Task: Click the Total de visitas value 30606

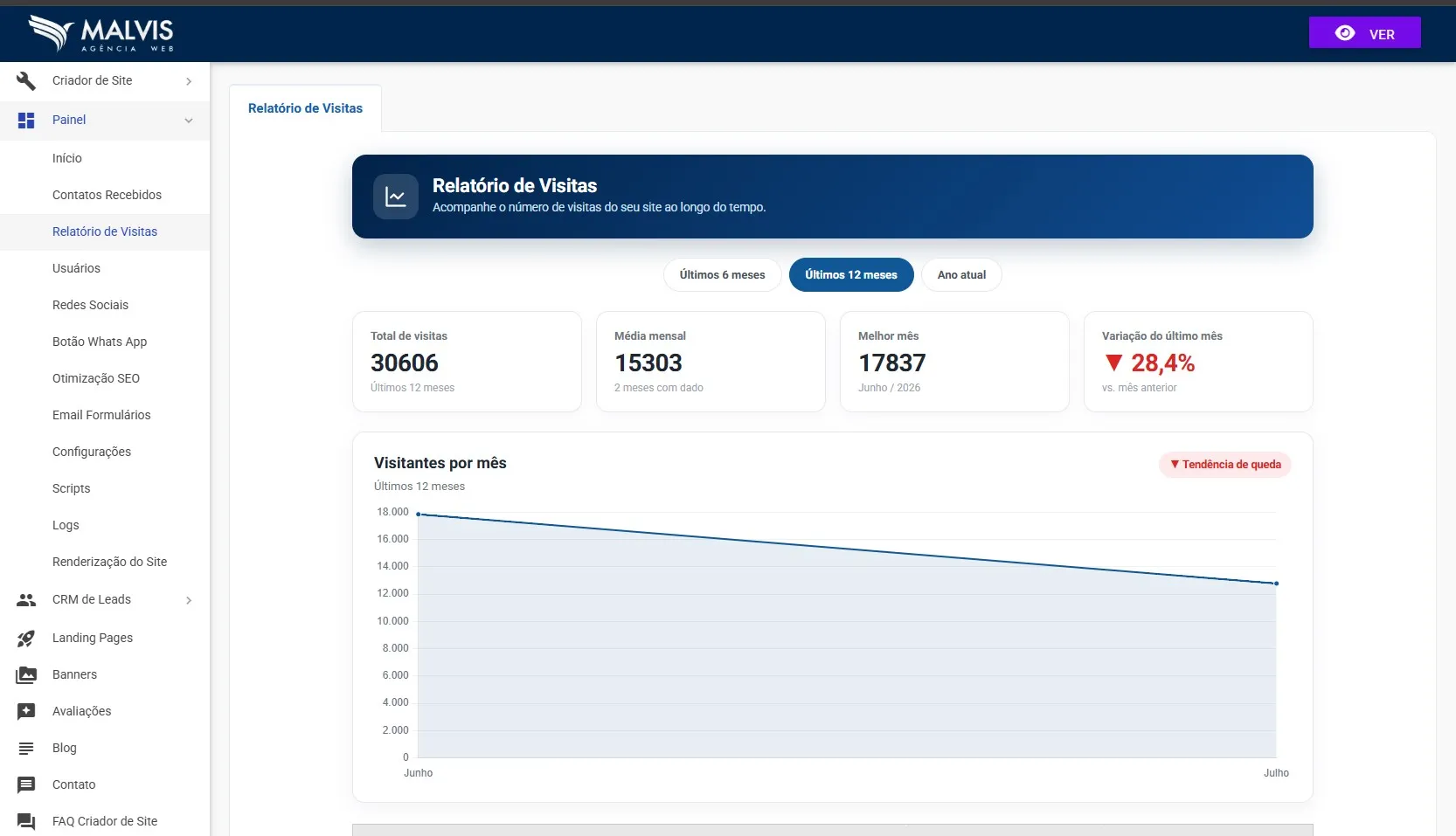Action: pos(405,363)
